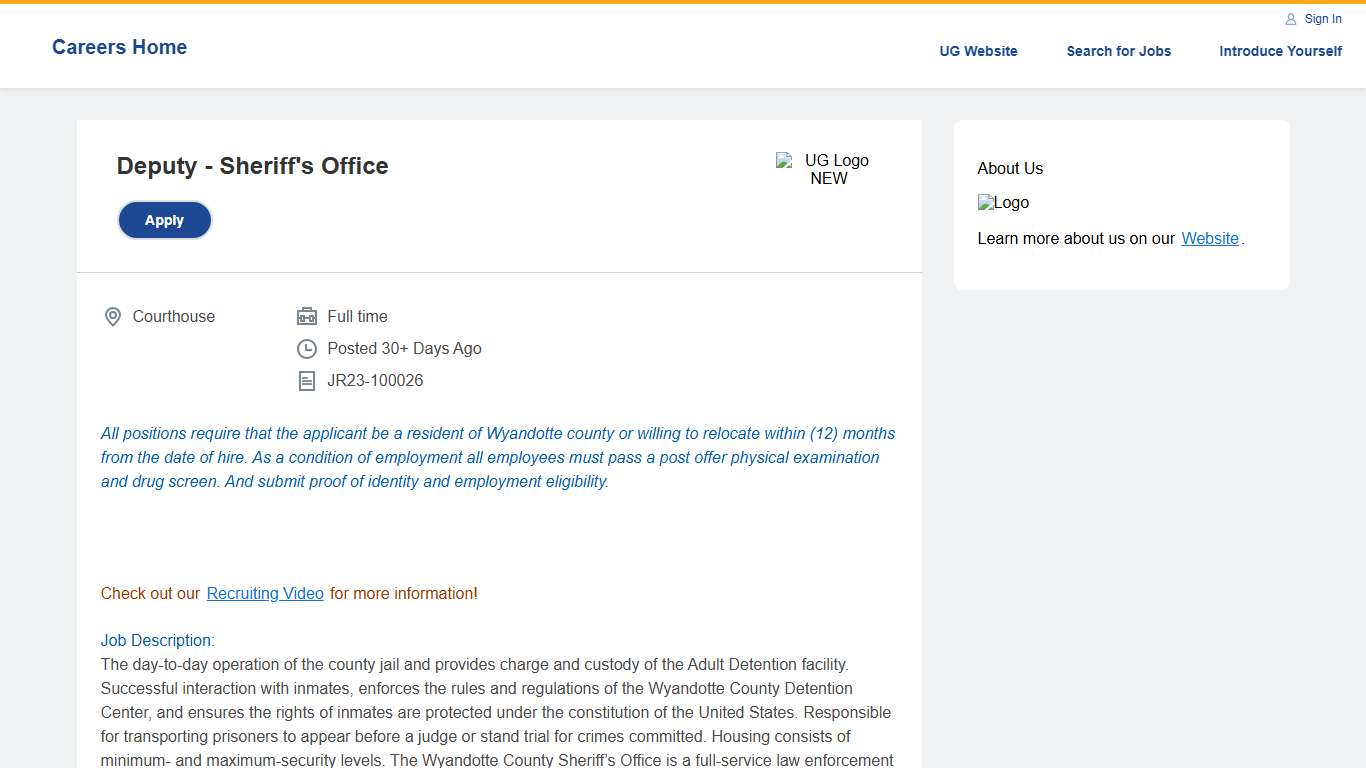Click the location pin icon next to Courthouse

point(113,317)
